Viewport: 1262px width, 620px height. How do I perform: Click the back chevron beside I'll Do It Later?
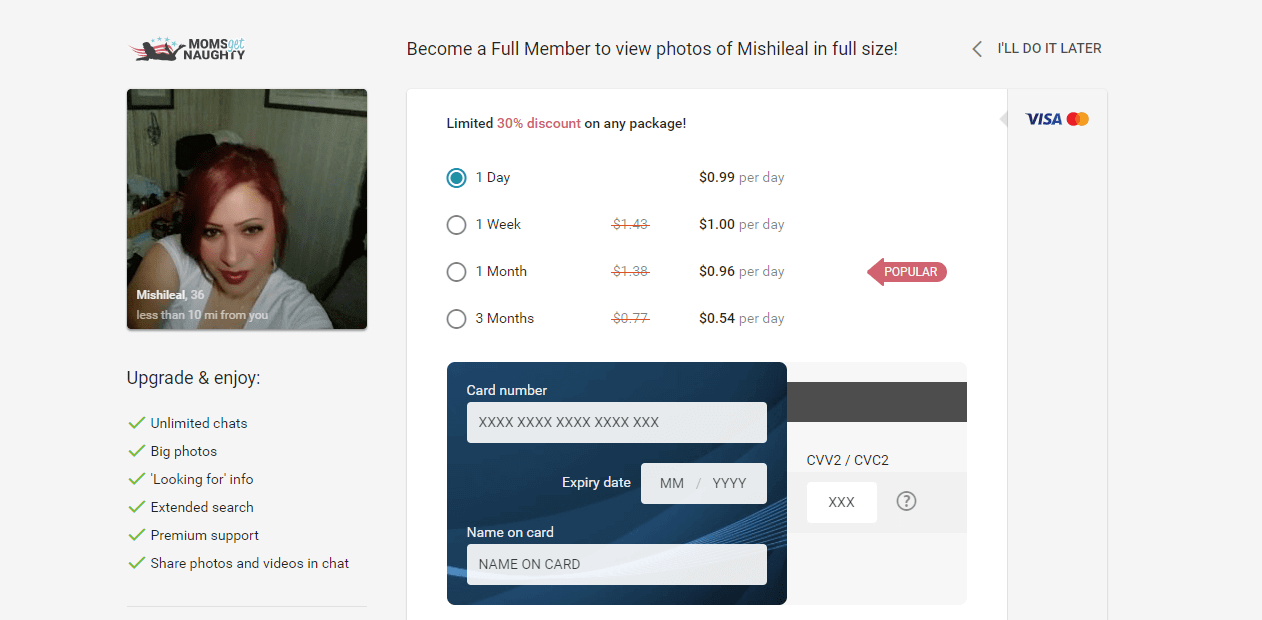point(977,48)
